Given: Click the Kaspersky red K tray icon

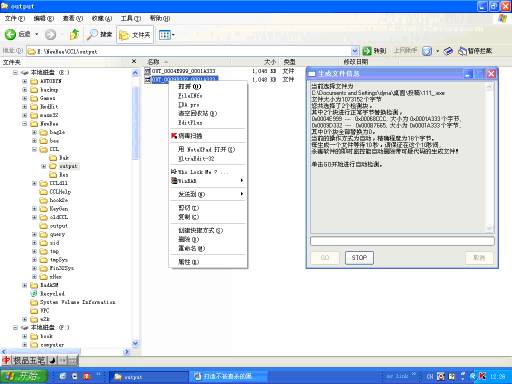Looking at the screenshot, I should coord(482,376).
